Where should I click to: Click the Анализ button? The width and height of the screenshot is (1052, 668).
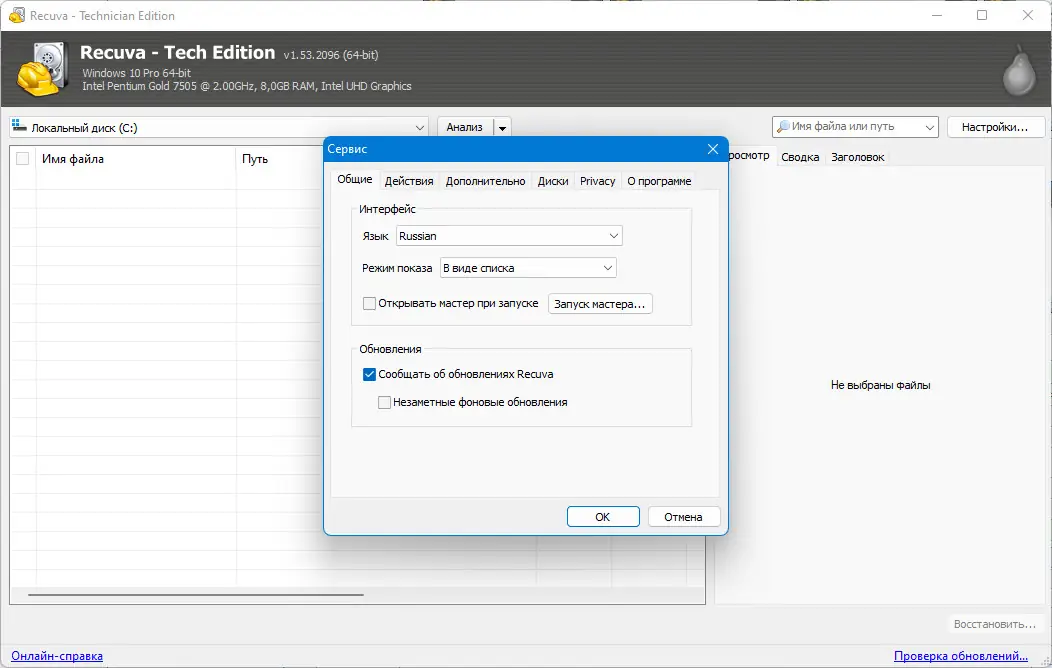pyautogui.click(x=465, y=127)
